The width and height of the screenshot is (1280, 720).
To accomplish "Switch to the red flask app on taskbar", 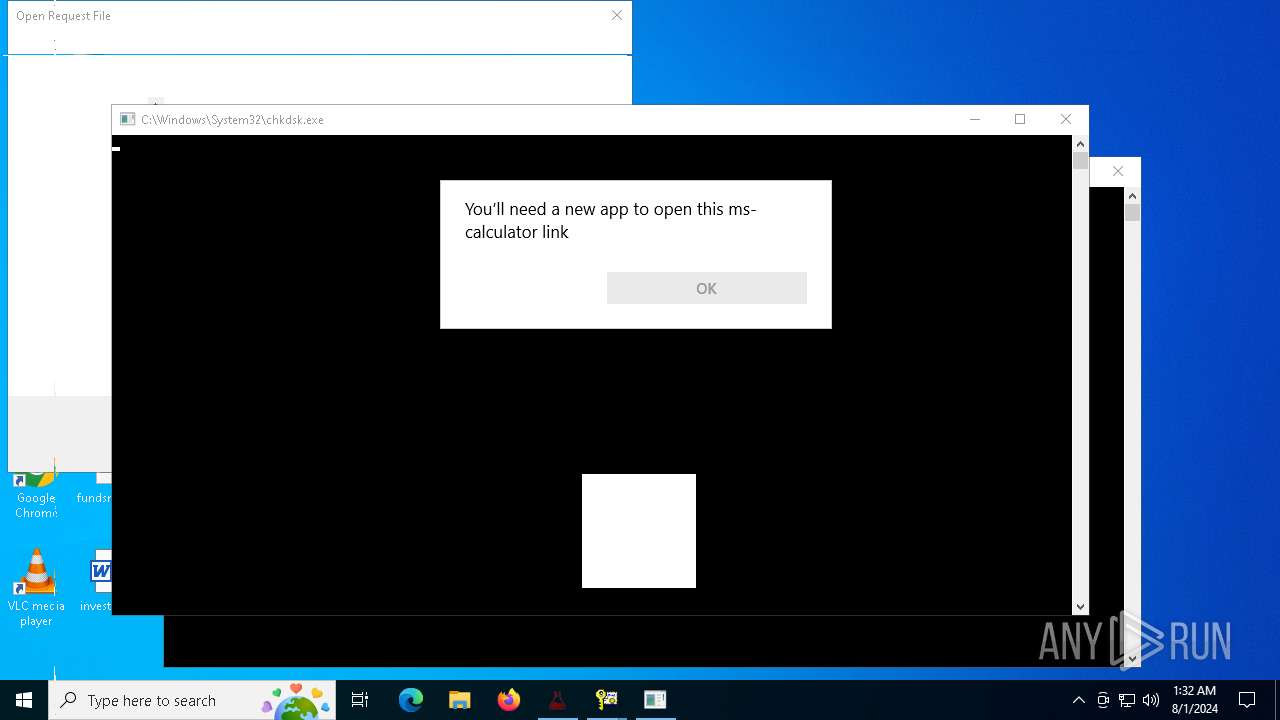I will pos(557,700).
